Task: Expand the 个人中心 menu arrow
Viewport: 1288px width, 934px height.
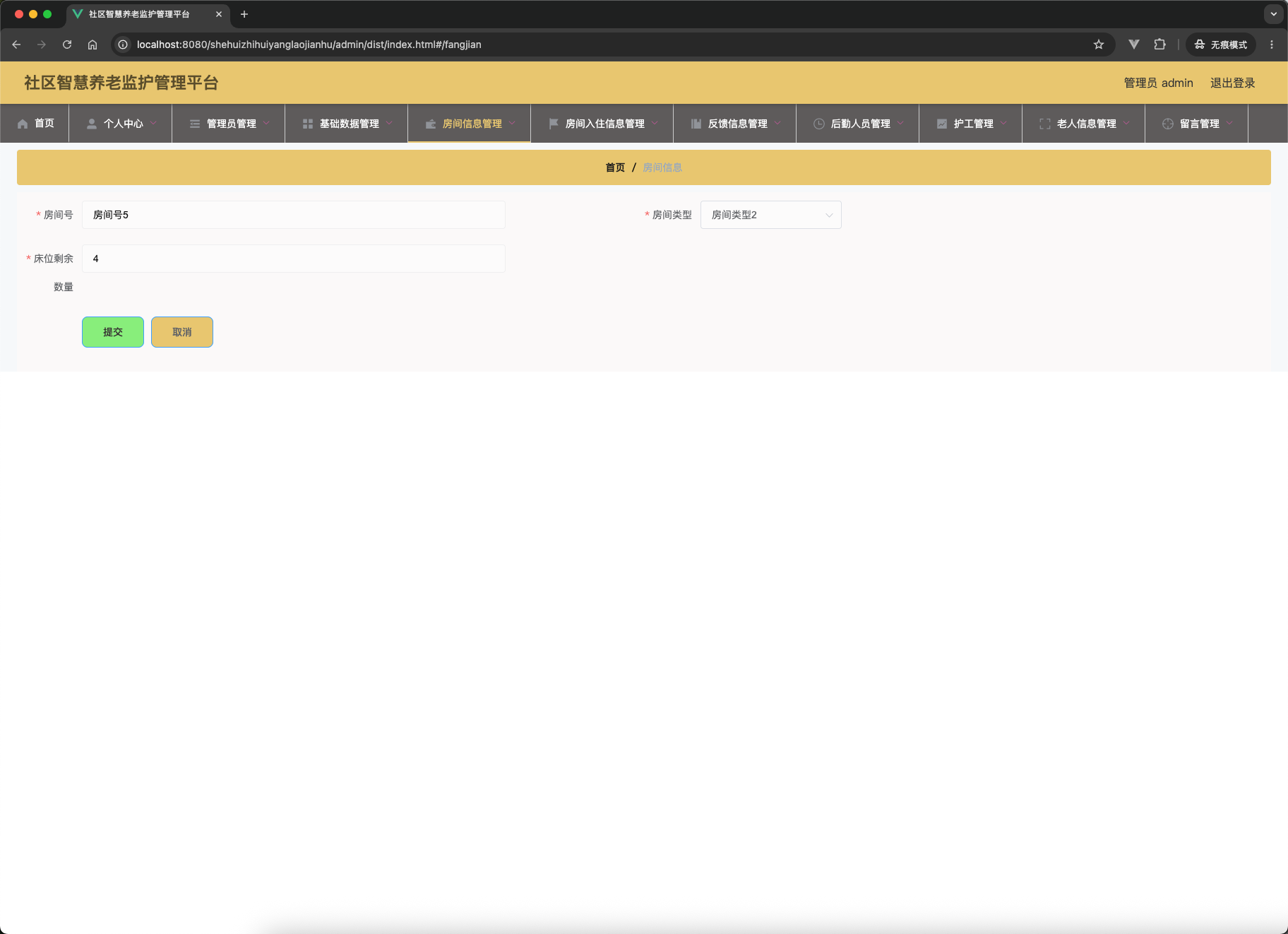Action: click(153, 123)
